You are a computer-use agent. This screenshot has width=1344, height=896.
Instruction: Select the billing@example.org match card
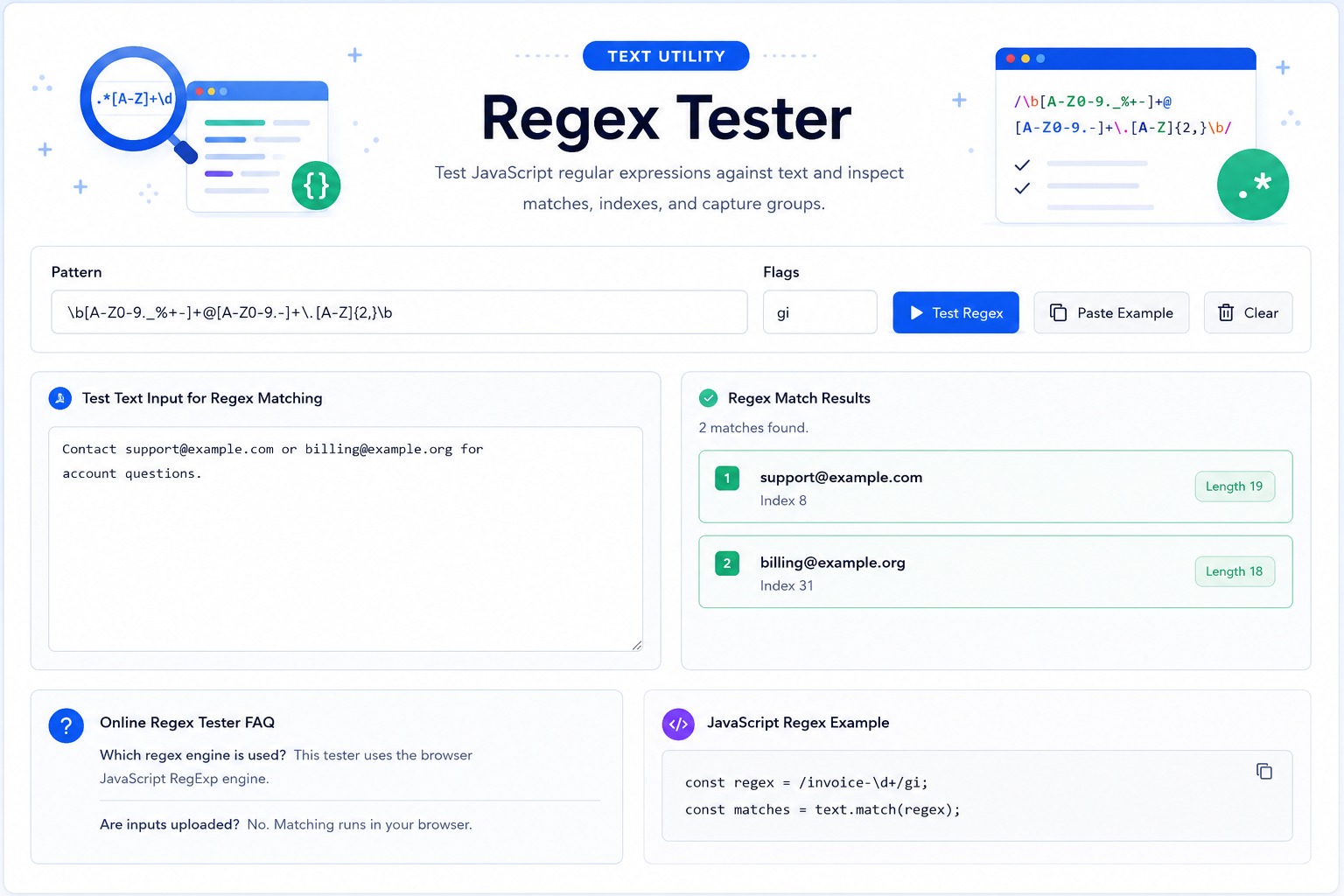[996, 571]
